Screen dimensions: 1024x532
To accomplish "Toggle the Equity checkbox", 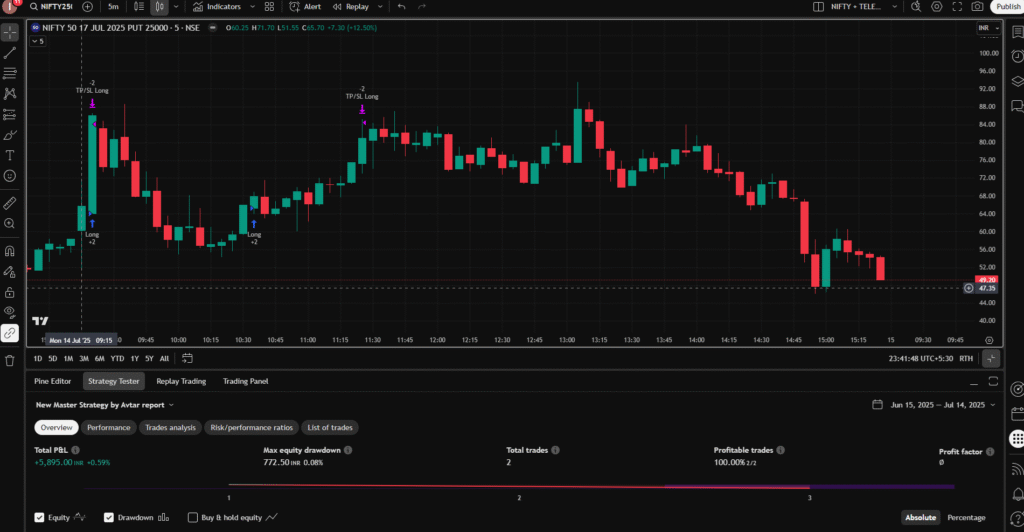I will click(39, 518).
